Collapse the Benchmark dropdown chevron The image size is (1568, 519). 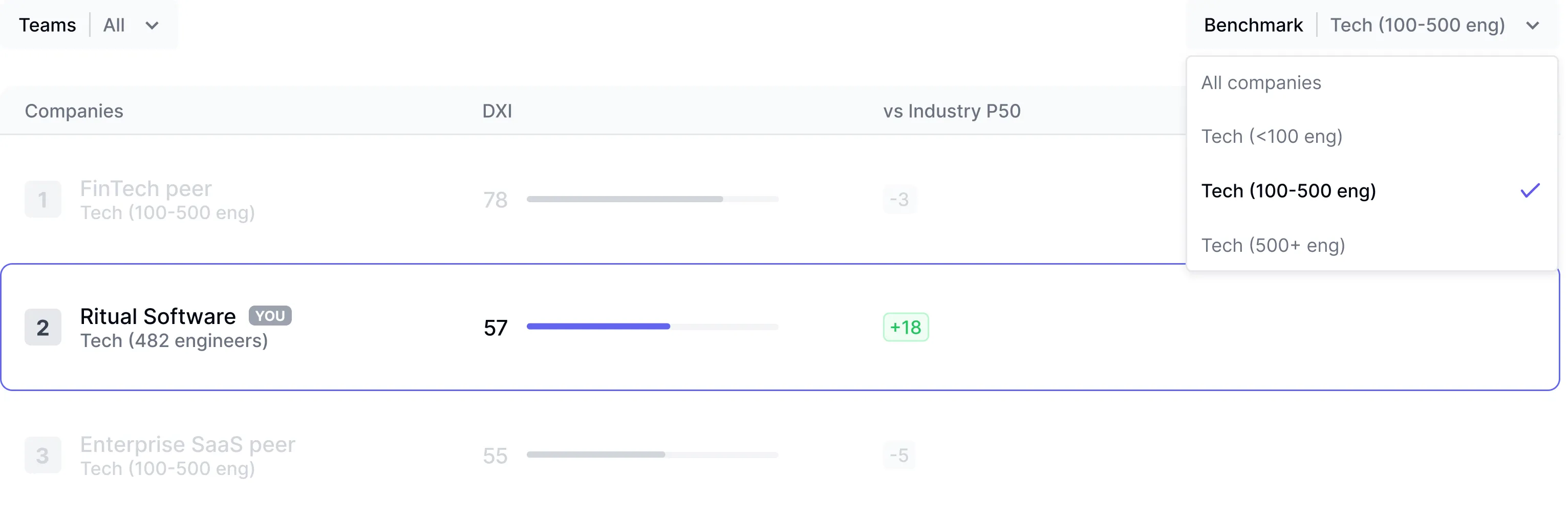coord(1532,26)
